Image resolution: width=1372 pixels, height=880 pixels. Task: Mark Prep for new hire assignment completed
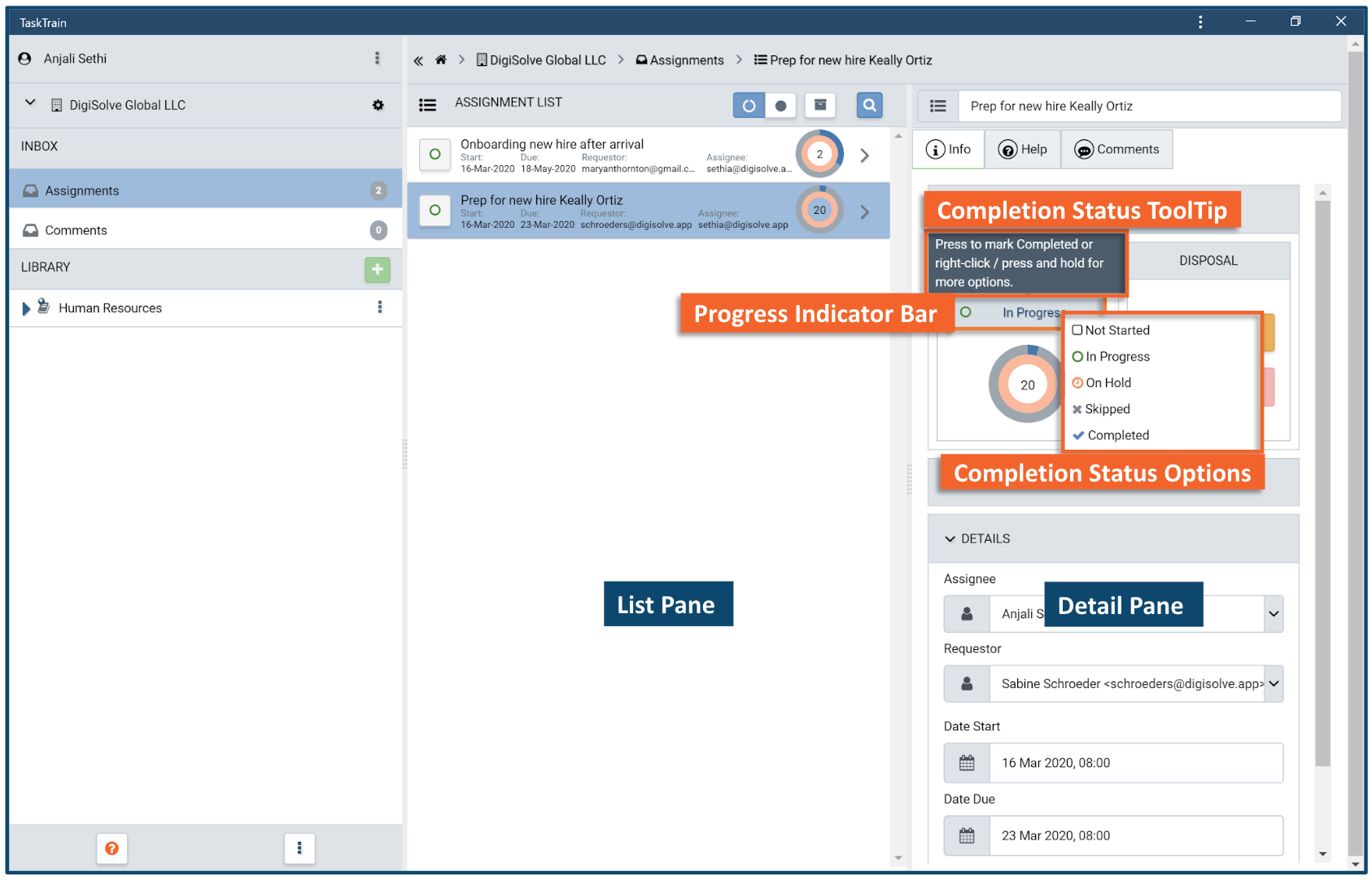(x=435, y=211)
